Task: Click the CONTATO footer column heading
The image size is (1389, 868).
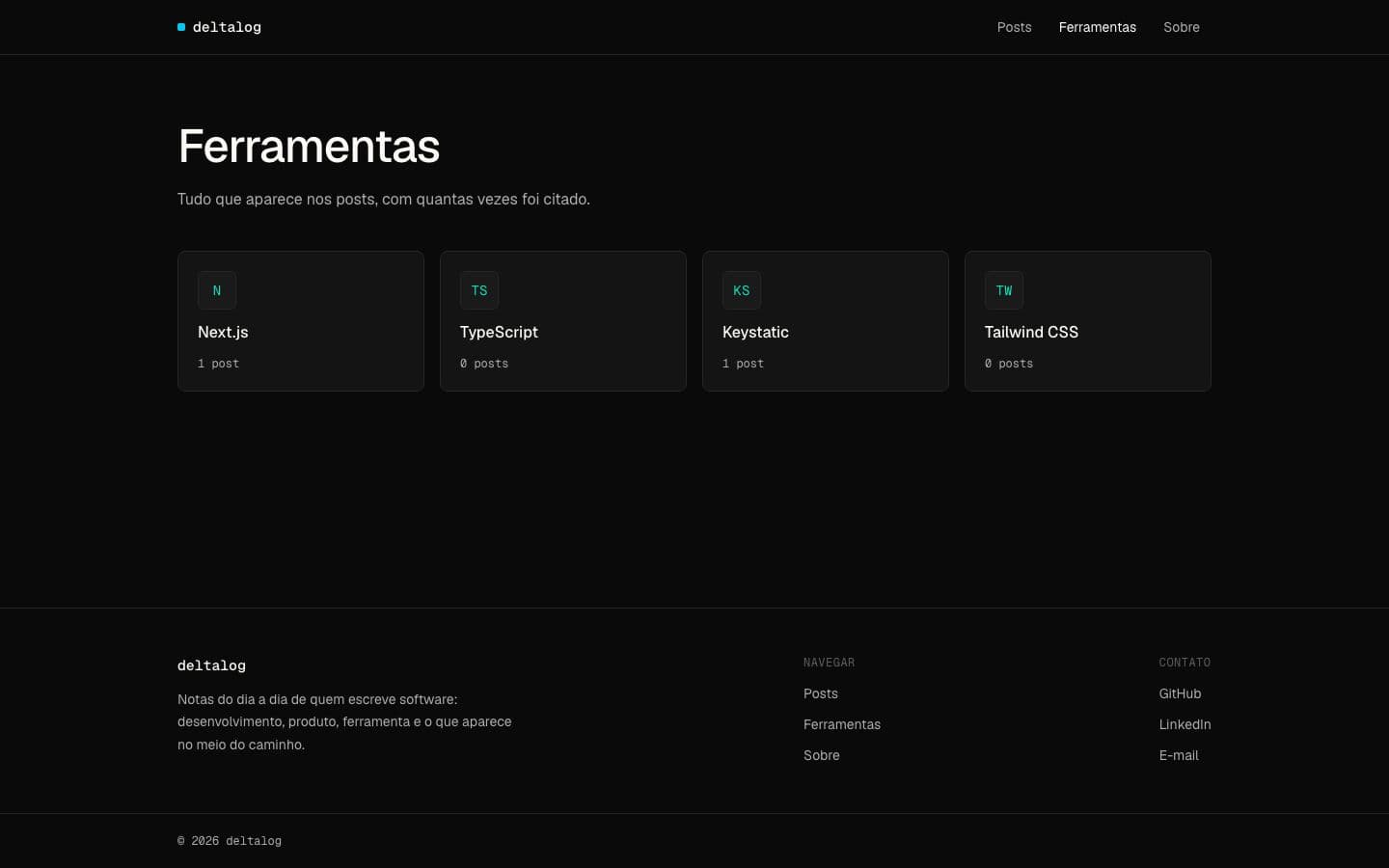Action: coord(1185,663)
